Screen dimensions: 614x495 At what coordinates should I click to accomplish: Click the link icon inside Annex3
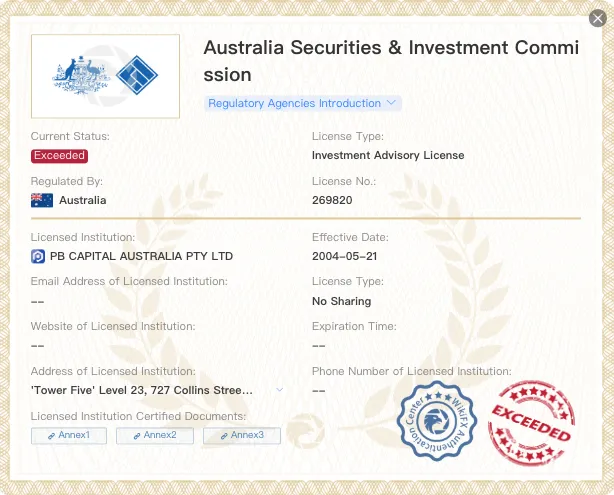click(x=224, y=436)
